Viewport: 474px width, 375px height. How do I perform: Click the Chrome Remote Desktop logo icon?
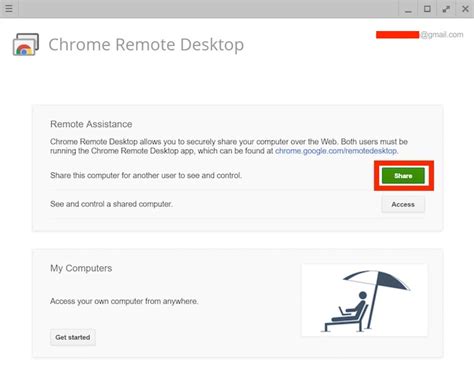[x=26, y=44]
